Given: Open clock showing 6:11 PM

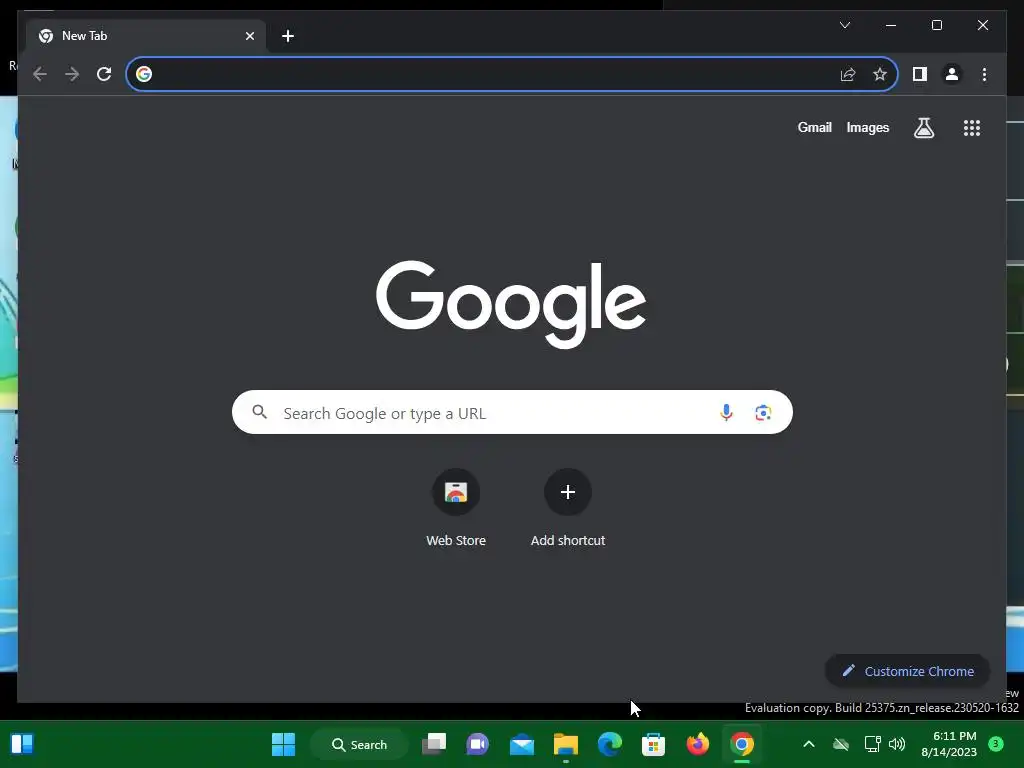Looking at the screenshot, I should (x=949, y=744).
